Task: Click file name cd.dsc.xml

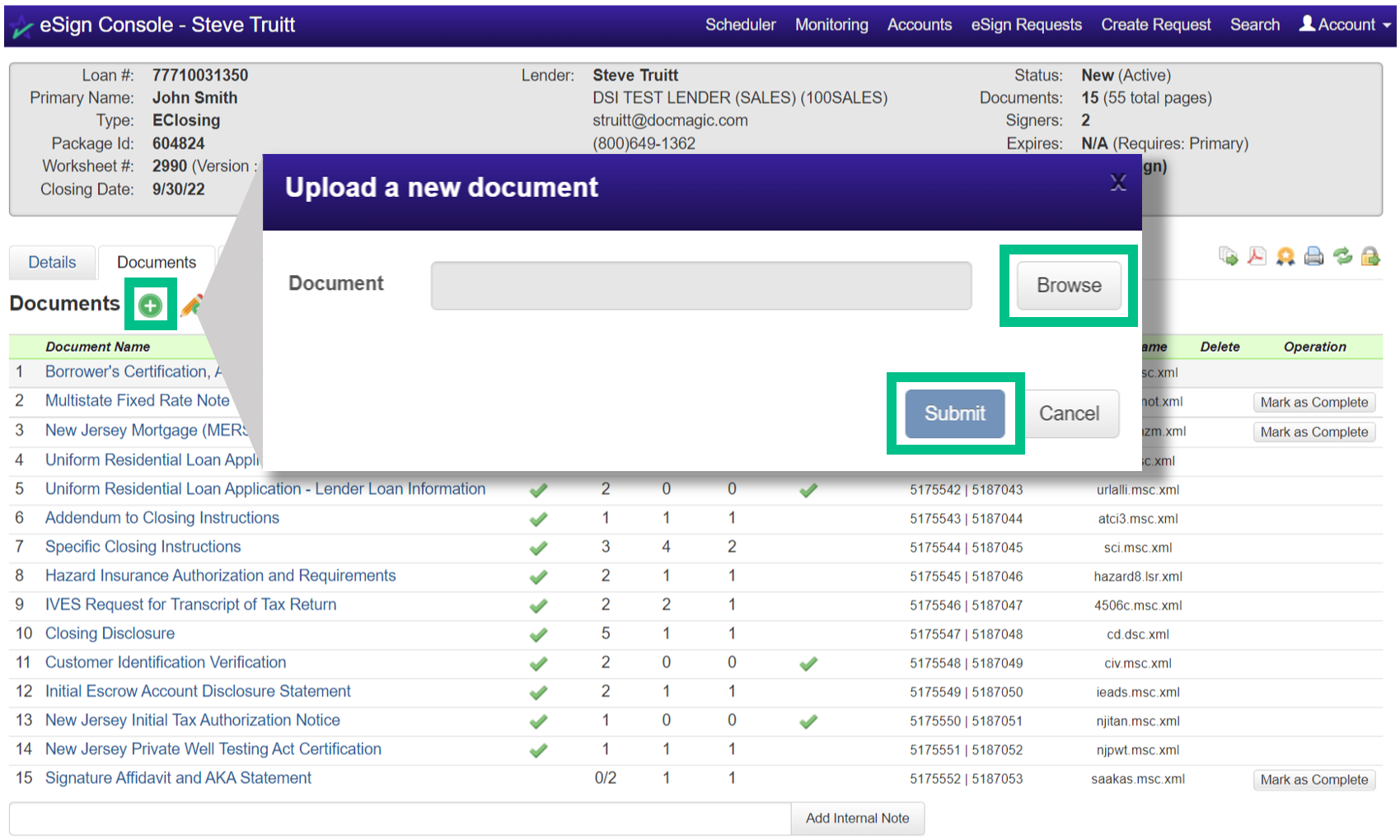Action: [1138, 634]
